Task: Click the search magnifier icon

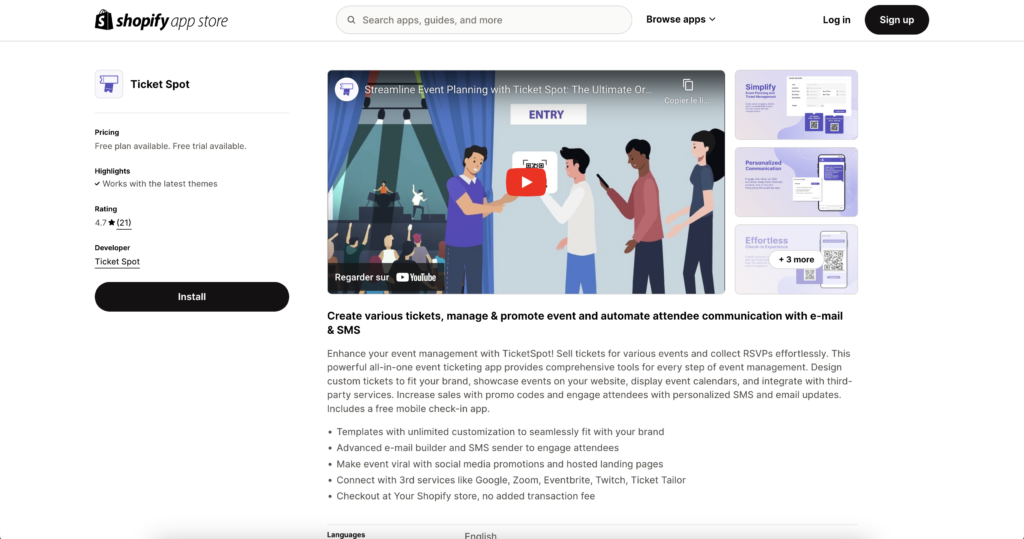Action: pyautogui.click(x=351, y=20)
